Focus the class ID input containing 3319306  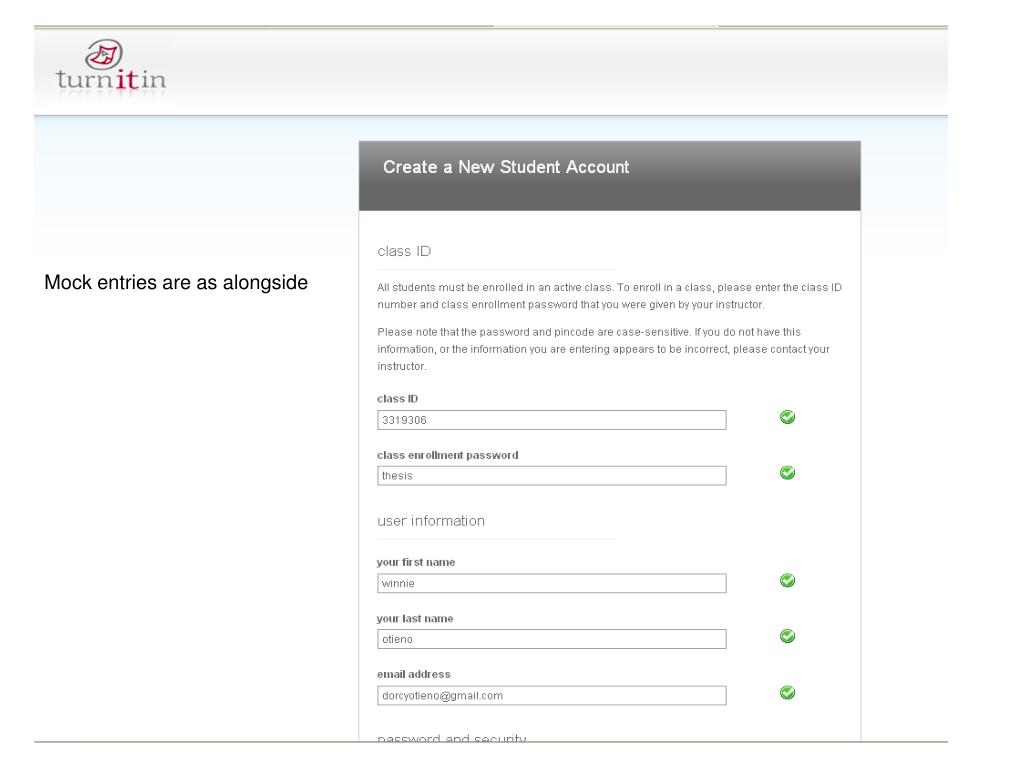pos(551,420)
